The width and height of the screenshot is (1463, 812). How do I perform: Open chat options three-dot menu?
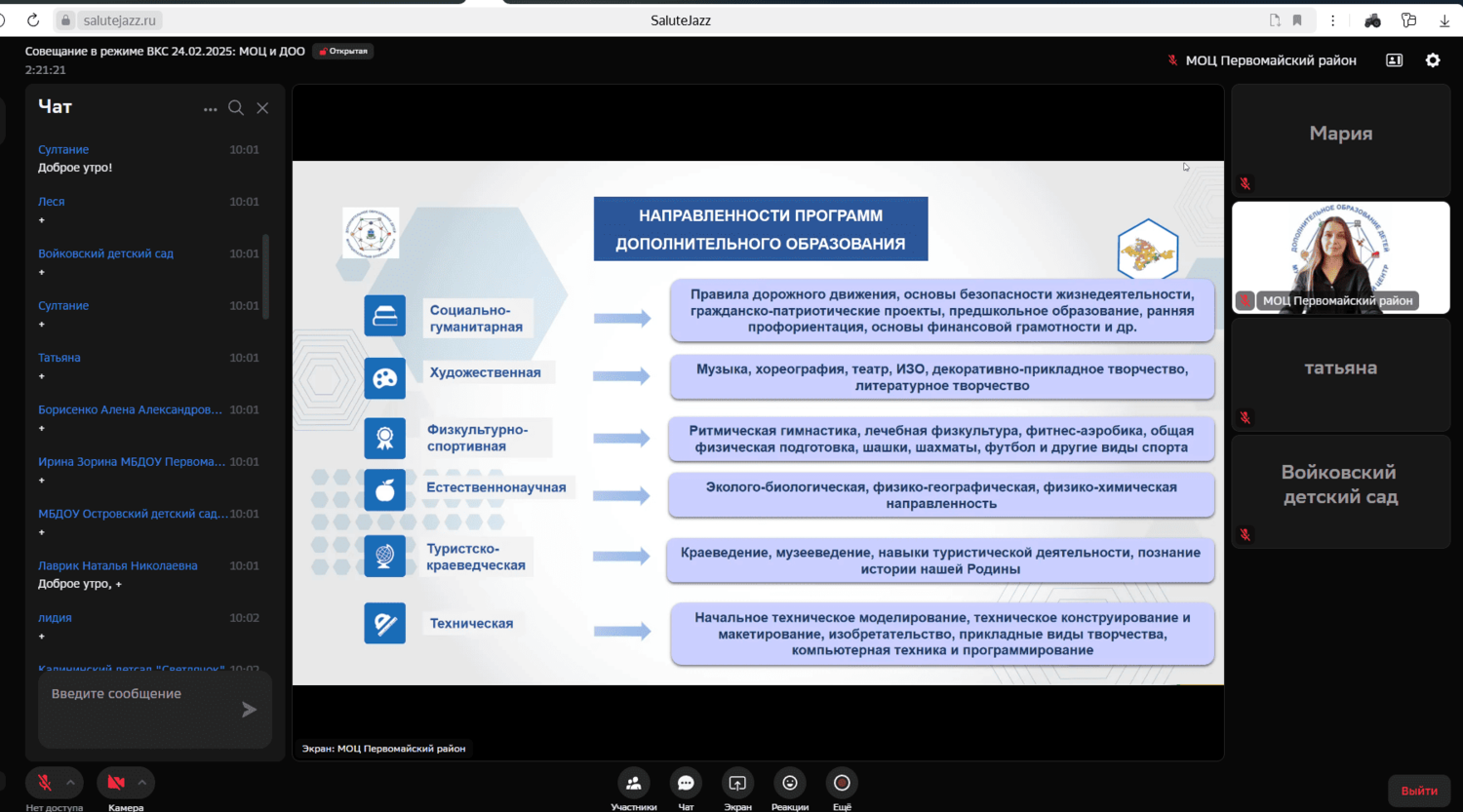pos(210,109)
